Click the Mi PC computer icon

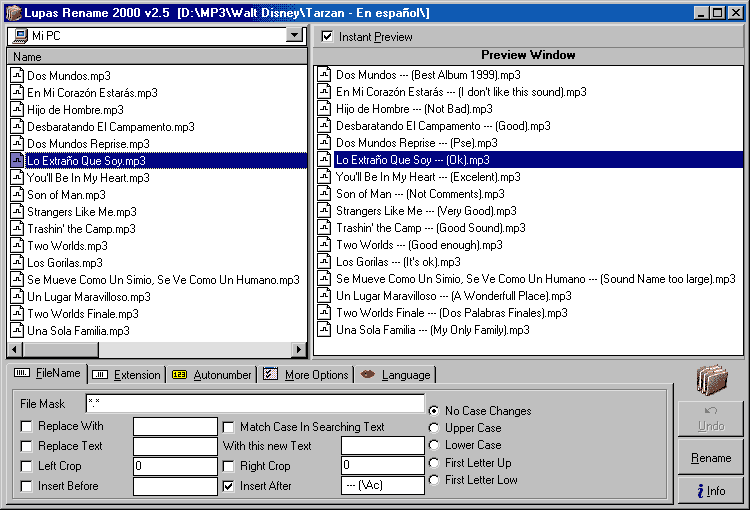18,36
